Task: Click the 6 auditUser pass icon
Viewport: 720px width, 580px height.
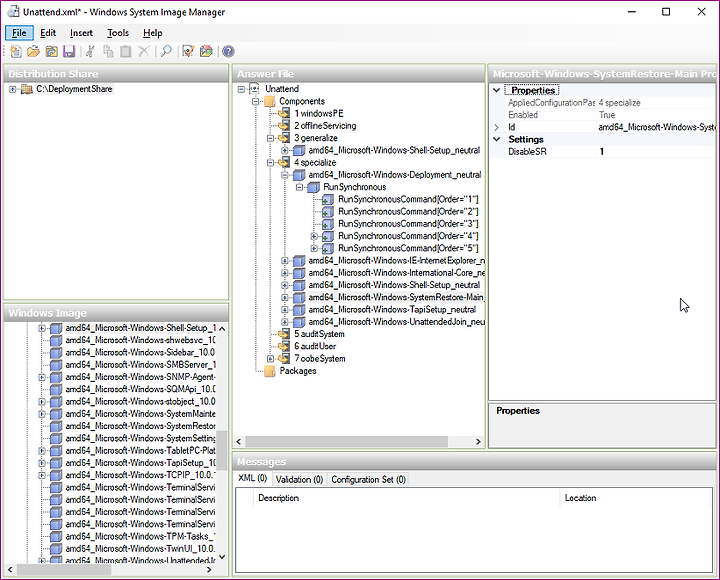Action: click(x=284, y=346)
